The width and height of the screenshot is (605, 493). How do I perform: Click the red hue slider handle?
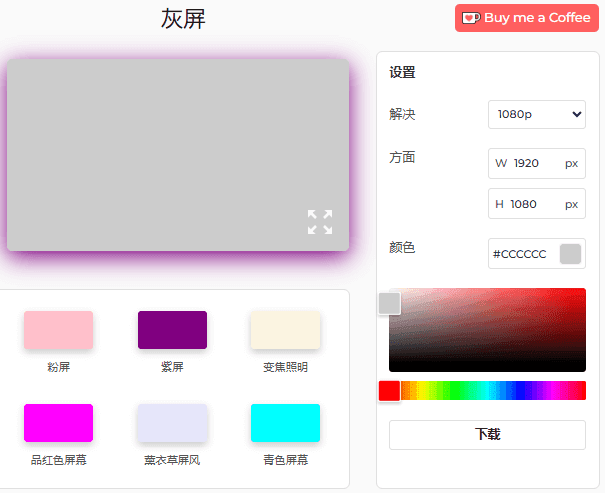coord(389,391)
